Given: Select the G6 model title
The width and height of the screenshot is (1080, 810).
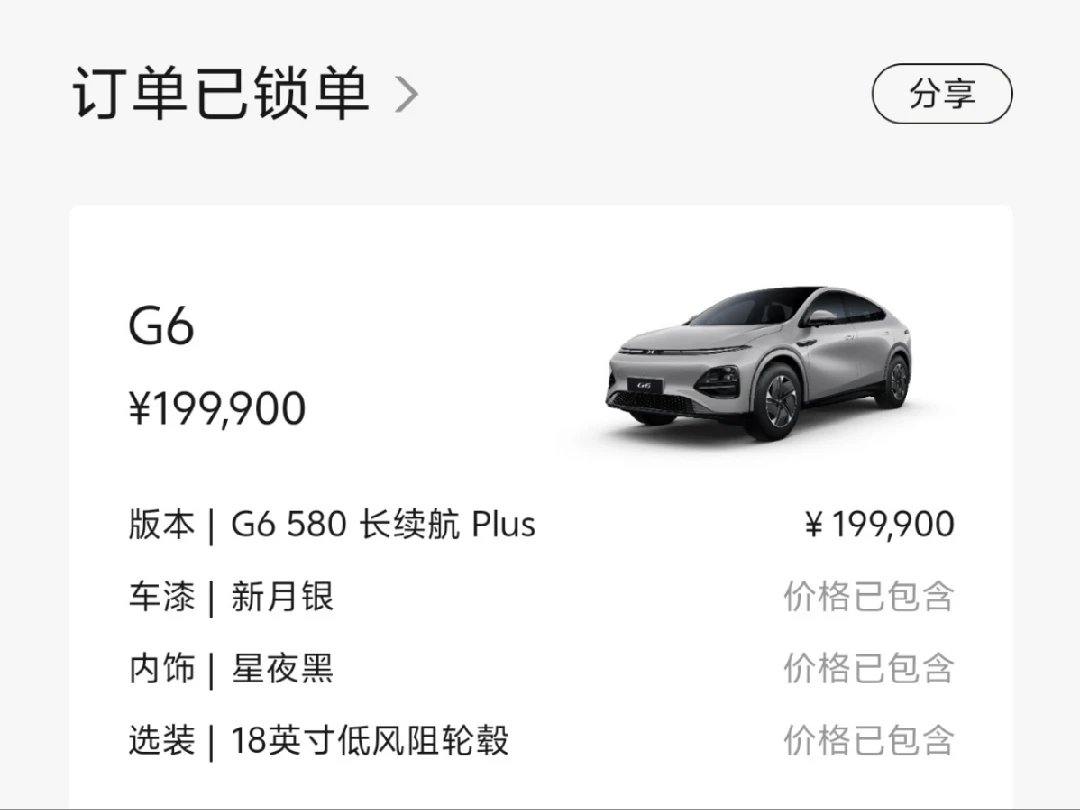Looking at the screenshot, I should click(161, 326).
